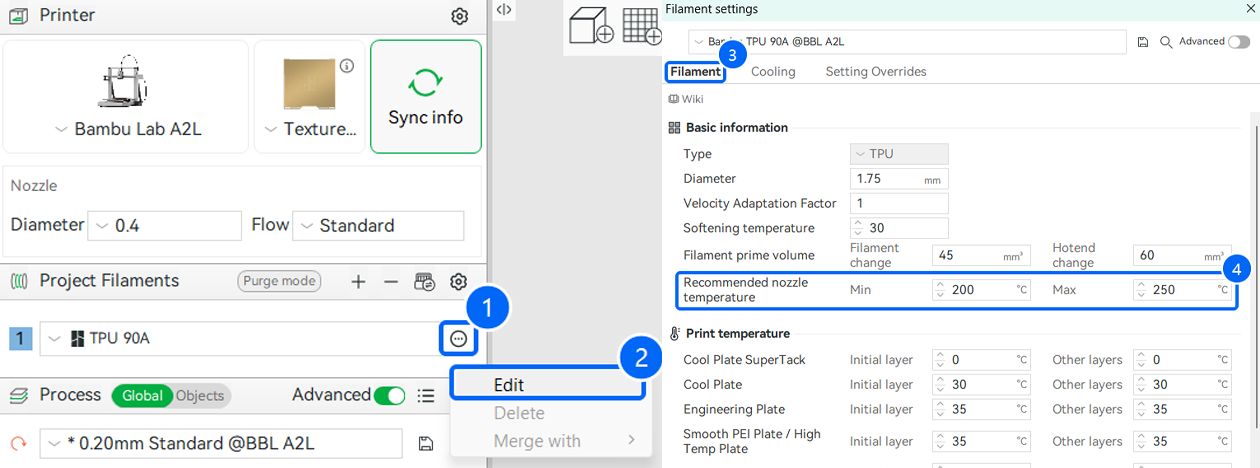Search filament settings with the magnifier icon
This screenshot has width=1260, height=468.
coord(1166,42)
